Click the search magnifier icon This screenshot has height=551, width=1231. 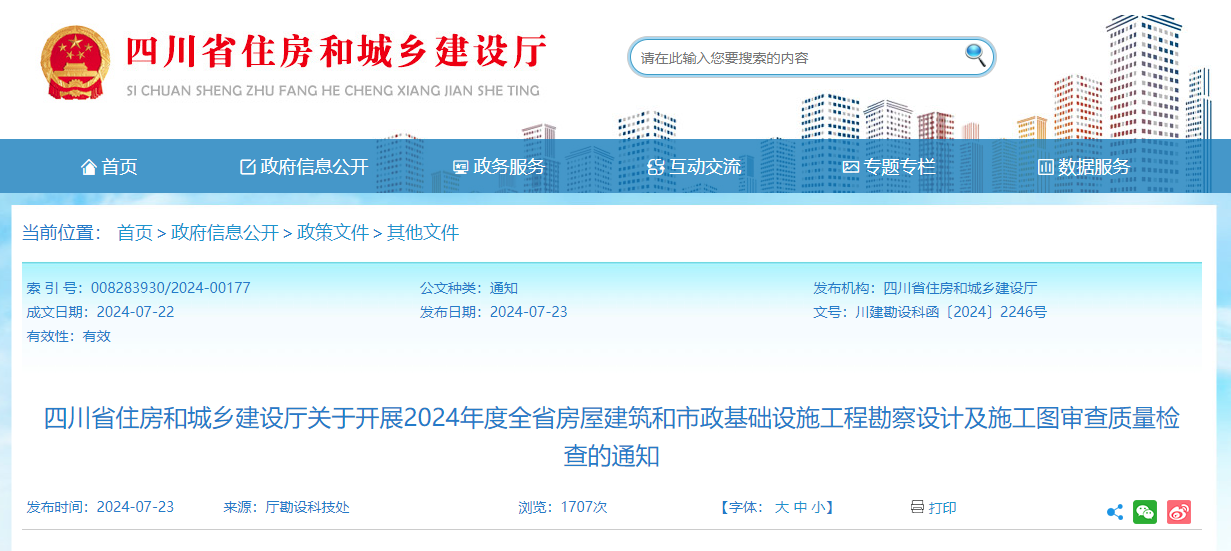[x=975, y=55]
